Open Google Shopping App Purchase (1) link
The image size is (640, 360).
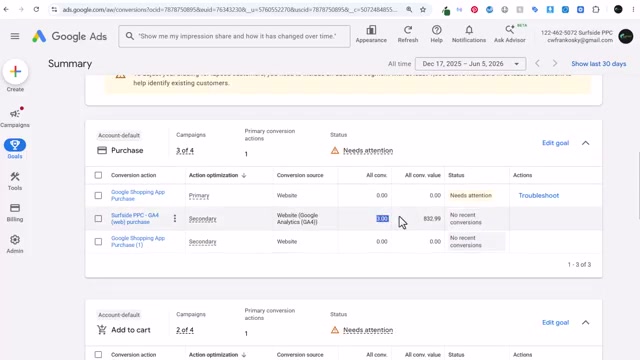[x=138, y=242]
